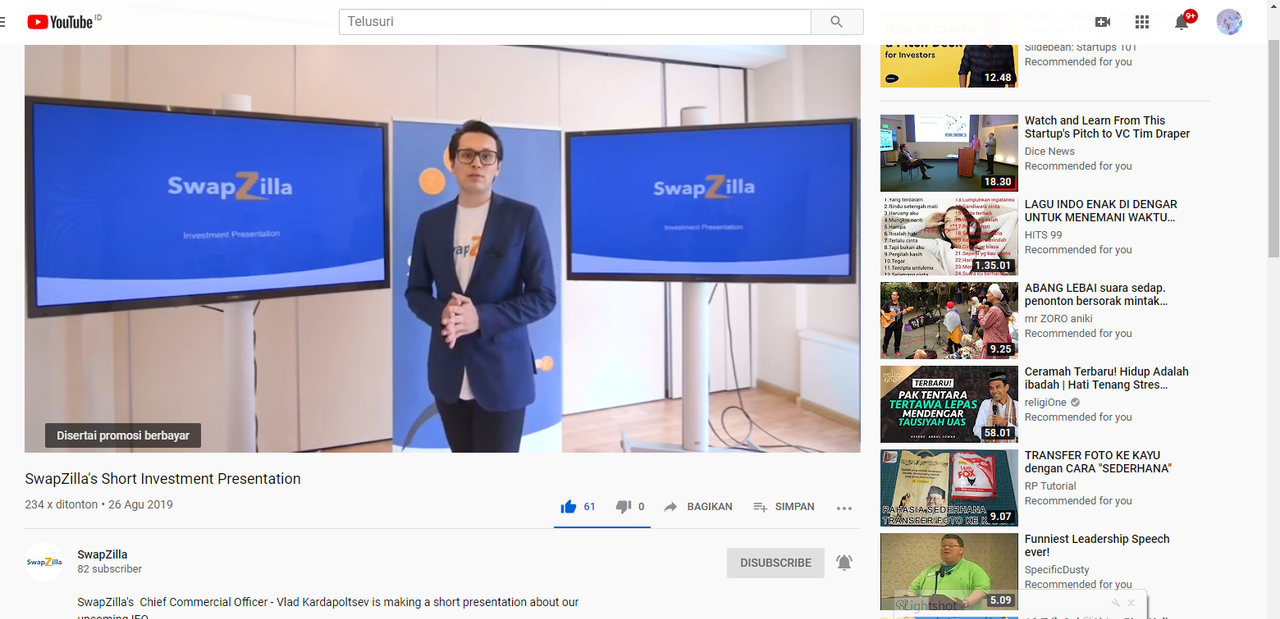Image resolution: width=1280 pixels, height=619 pixels.
Task: Click the mr ZORO aniki channel name
Action: (x=1059, y=319)
